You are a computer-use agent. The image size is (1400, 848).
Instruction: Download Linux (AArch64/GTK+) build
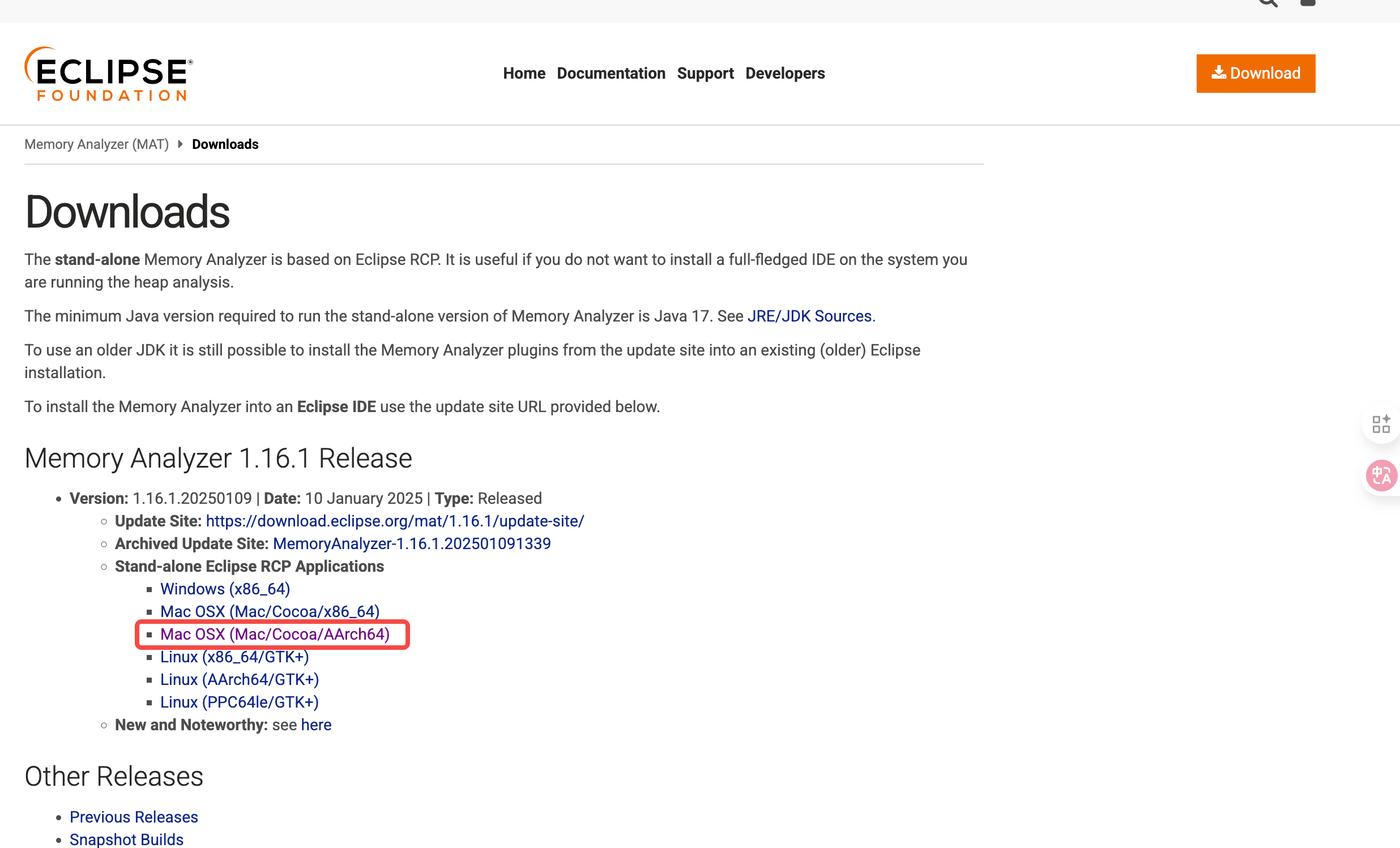pos(239,679)
